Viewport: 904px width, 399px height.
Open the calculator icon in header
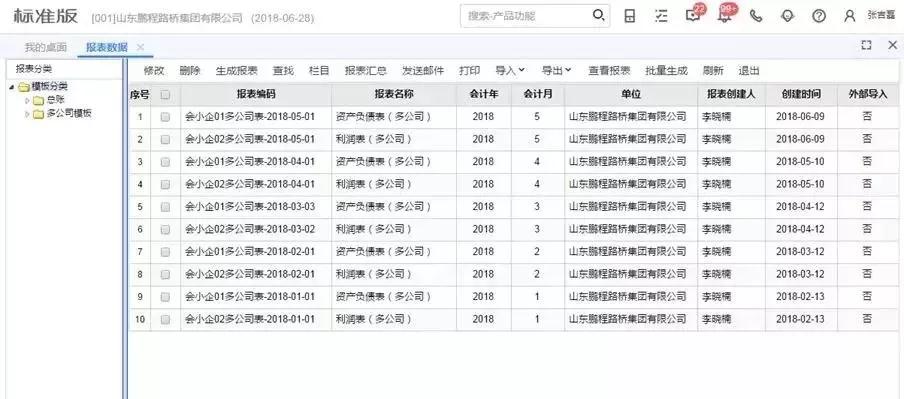630,16
